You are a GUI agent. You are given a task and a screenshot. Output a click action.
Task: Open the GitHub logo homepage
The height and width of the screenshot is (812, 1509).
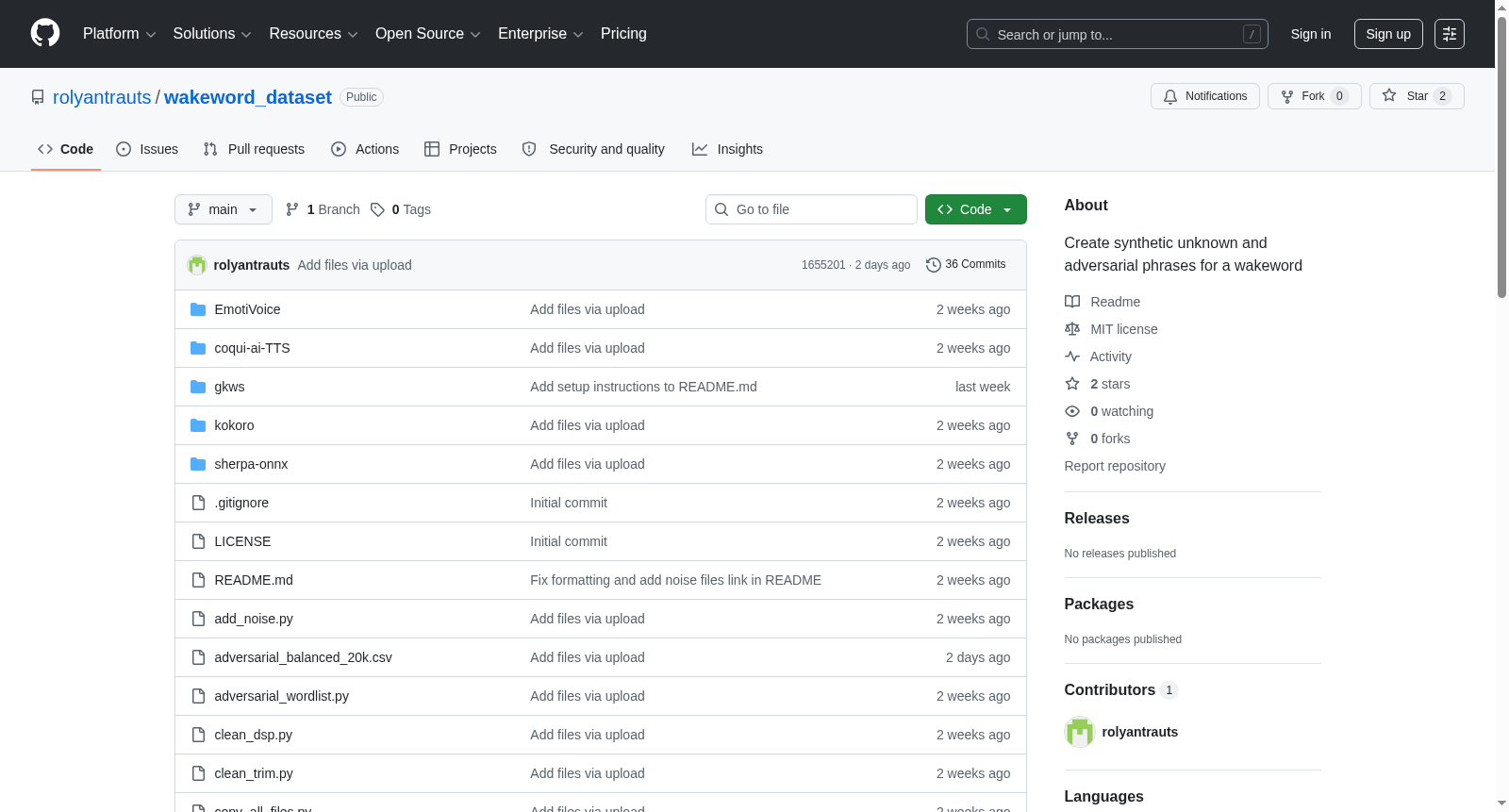click(45, 33)
